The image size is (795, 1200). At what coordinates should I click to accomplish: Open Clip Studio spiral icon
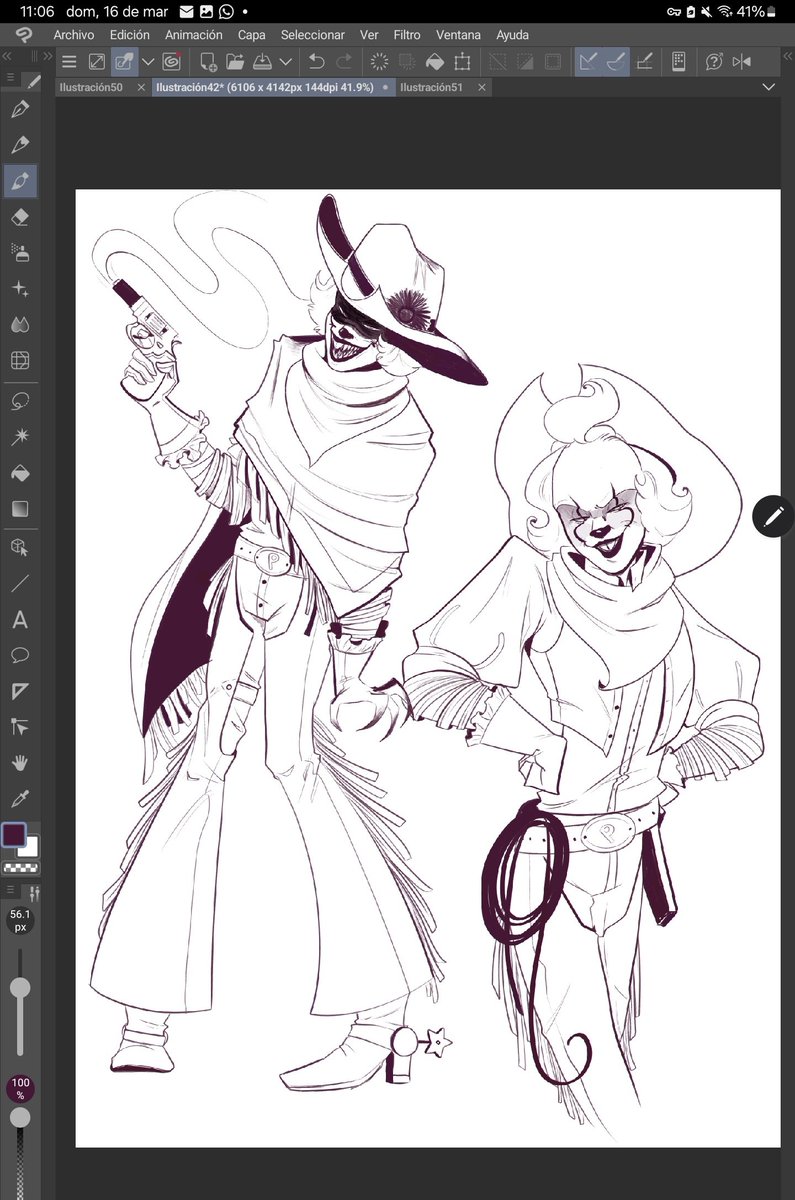pyautogui.click(x=171, y=62)
